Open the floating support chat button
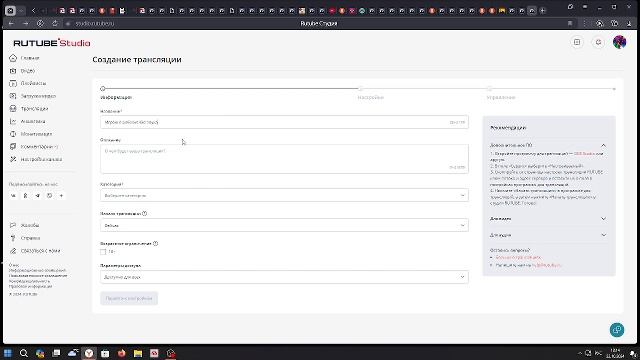Viewport: 640px width, 360px height. [x=617, y=330]
